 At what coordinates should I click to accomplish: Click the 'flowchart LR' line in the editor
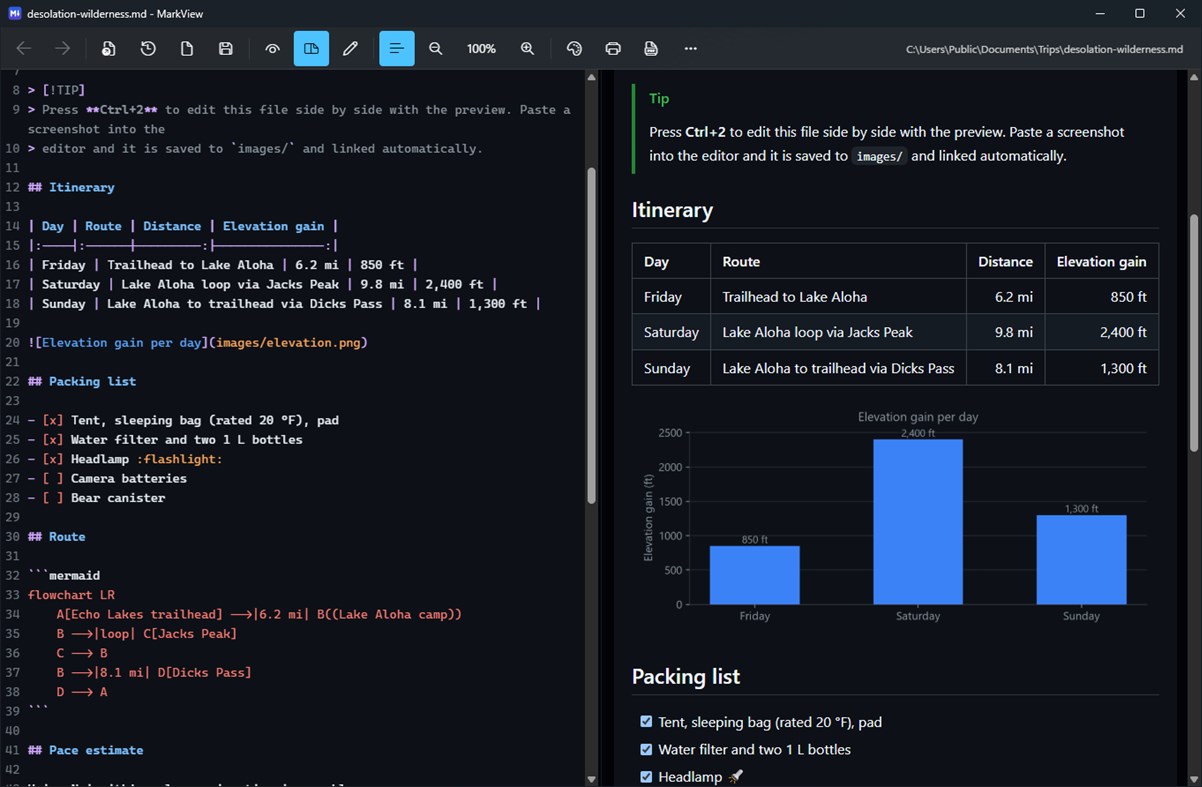[x=71, y=594]
